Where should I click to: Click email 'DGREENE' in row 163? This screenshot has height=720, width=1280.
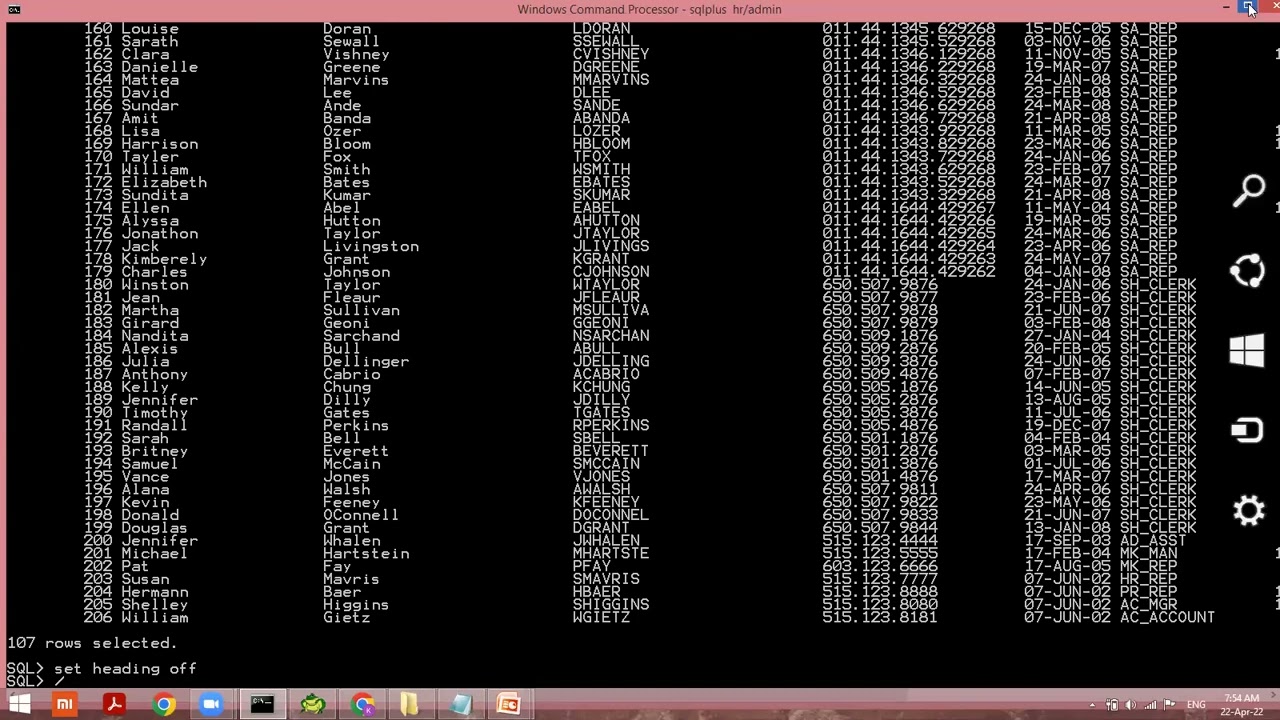(x=606, y=67)
